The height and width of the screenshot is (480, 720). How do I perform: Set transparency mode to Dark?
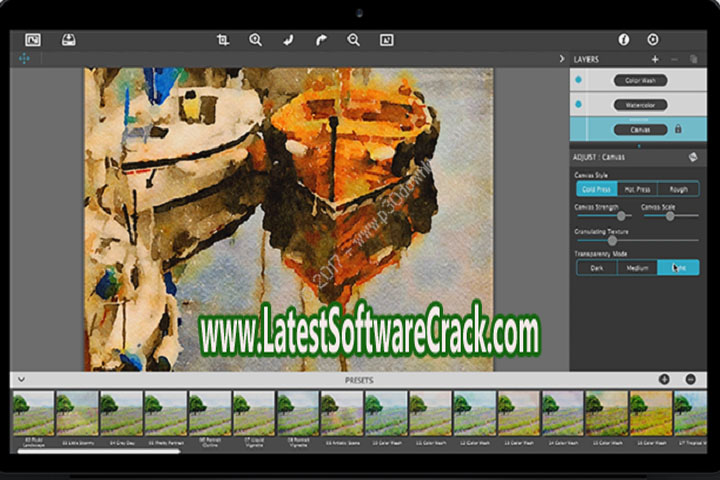click(596, 267)
